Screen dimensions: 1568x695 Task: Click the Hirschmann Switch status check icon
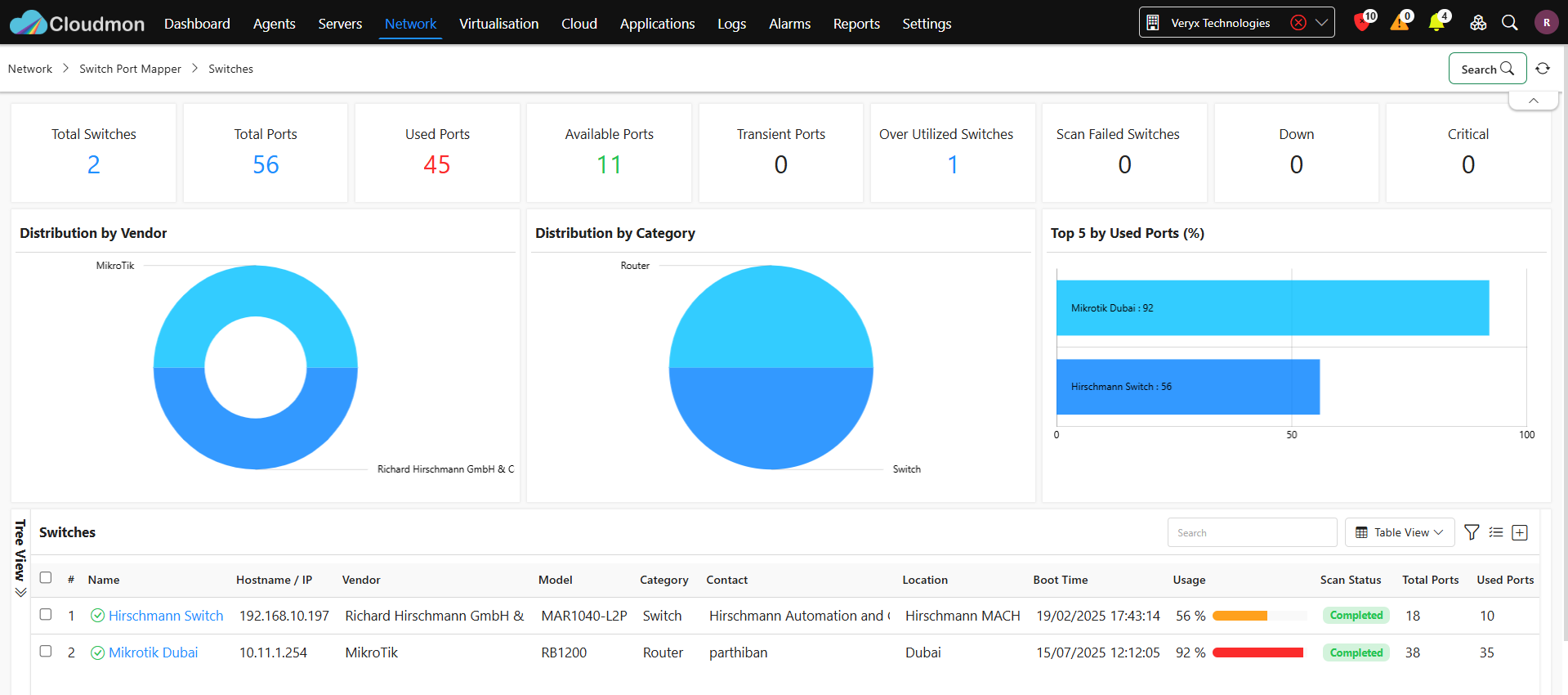97,616
